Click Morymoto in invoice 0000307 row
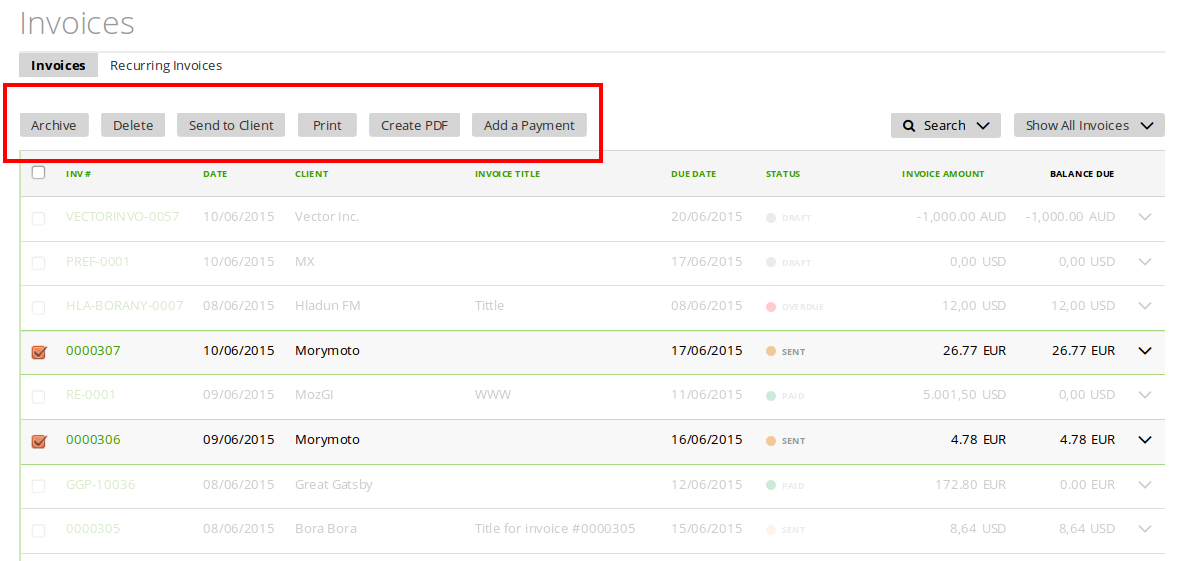The width and height of the screenshot is (1183, 561). coord(327,351)
